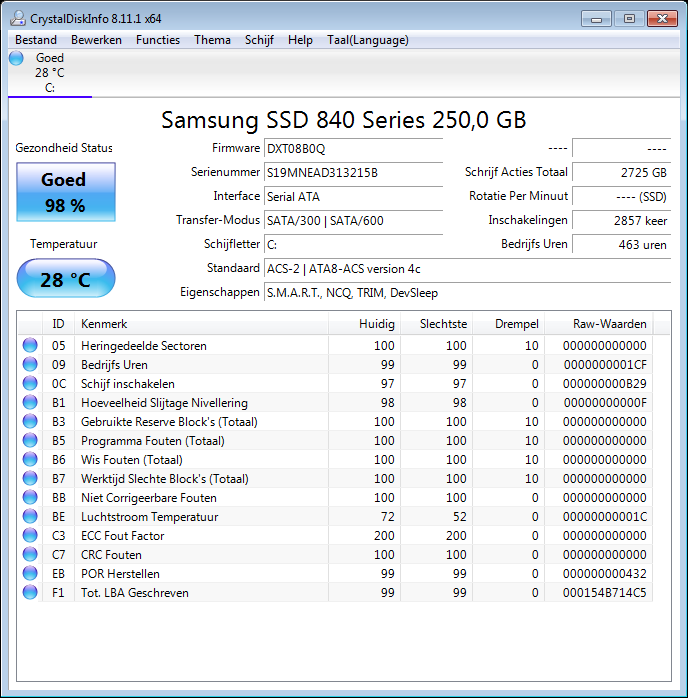Open the Functies menu
688x698 pixels.
tap(158, 40)
